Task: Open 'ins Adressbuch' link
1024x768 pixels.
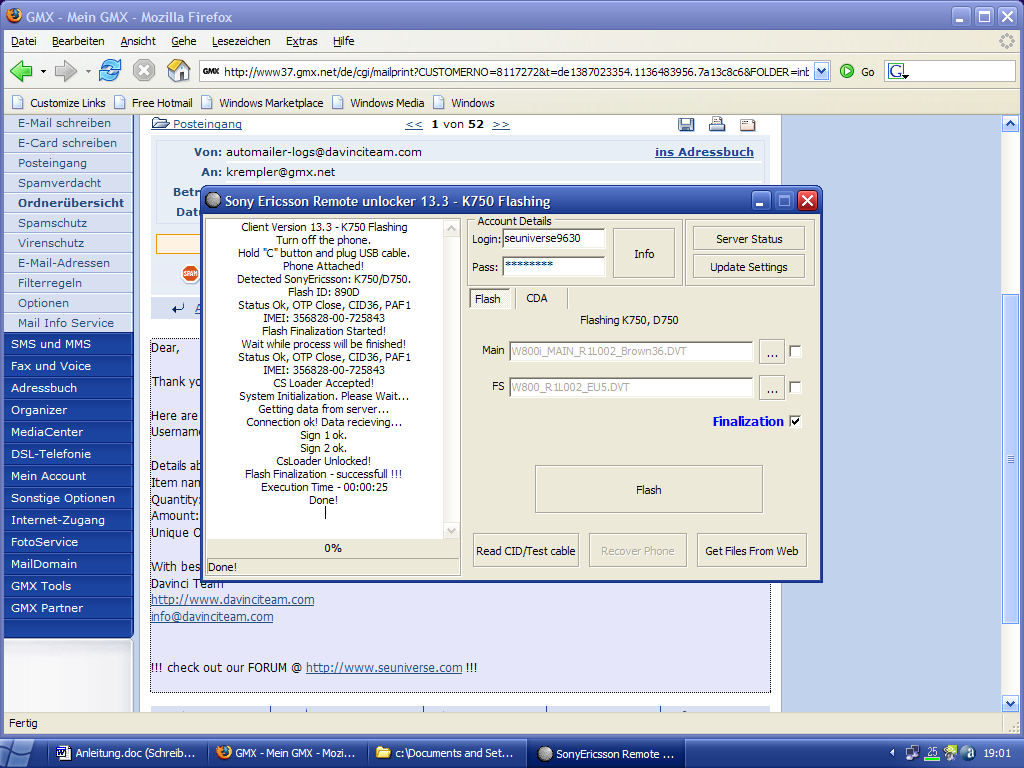Action: (704, 152)
